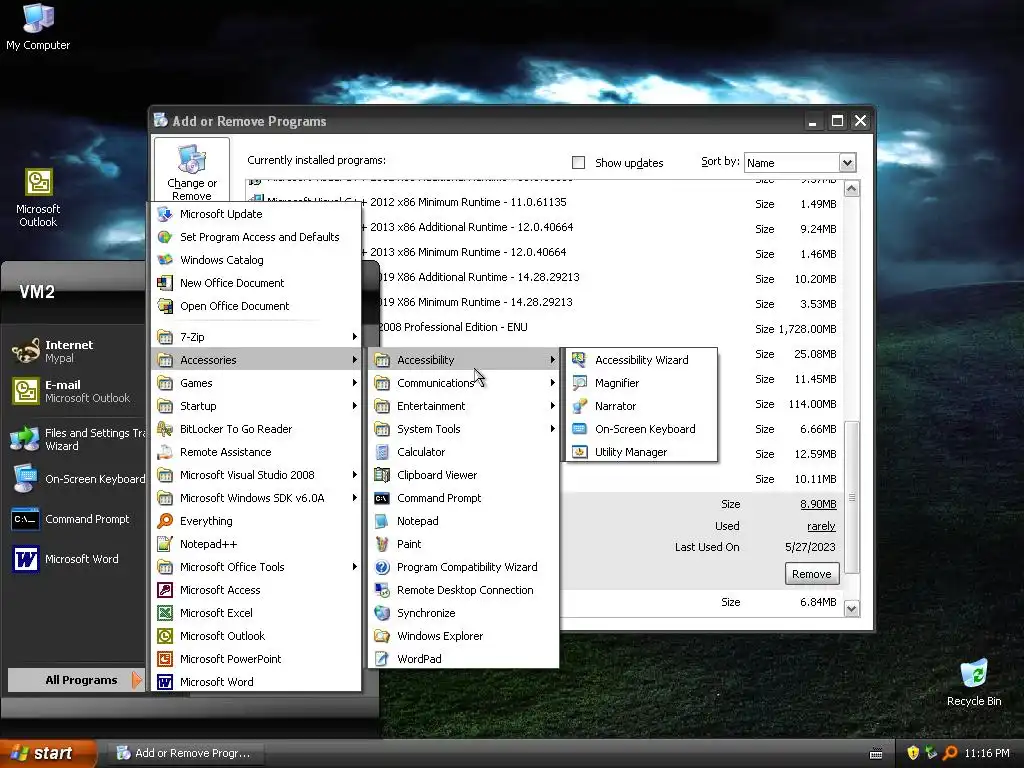Open Windows Catalog
The width and height of the screenshot is (1024, 768).
[256, 260]
